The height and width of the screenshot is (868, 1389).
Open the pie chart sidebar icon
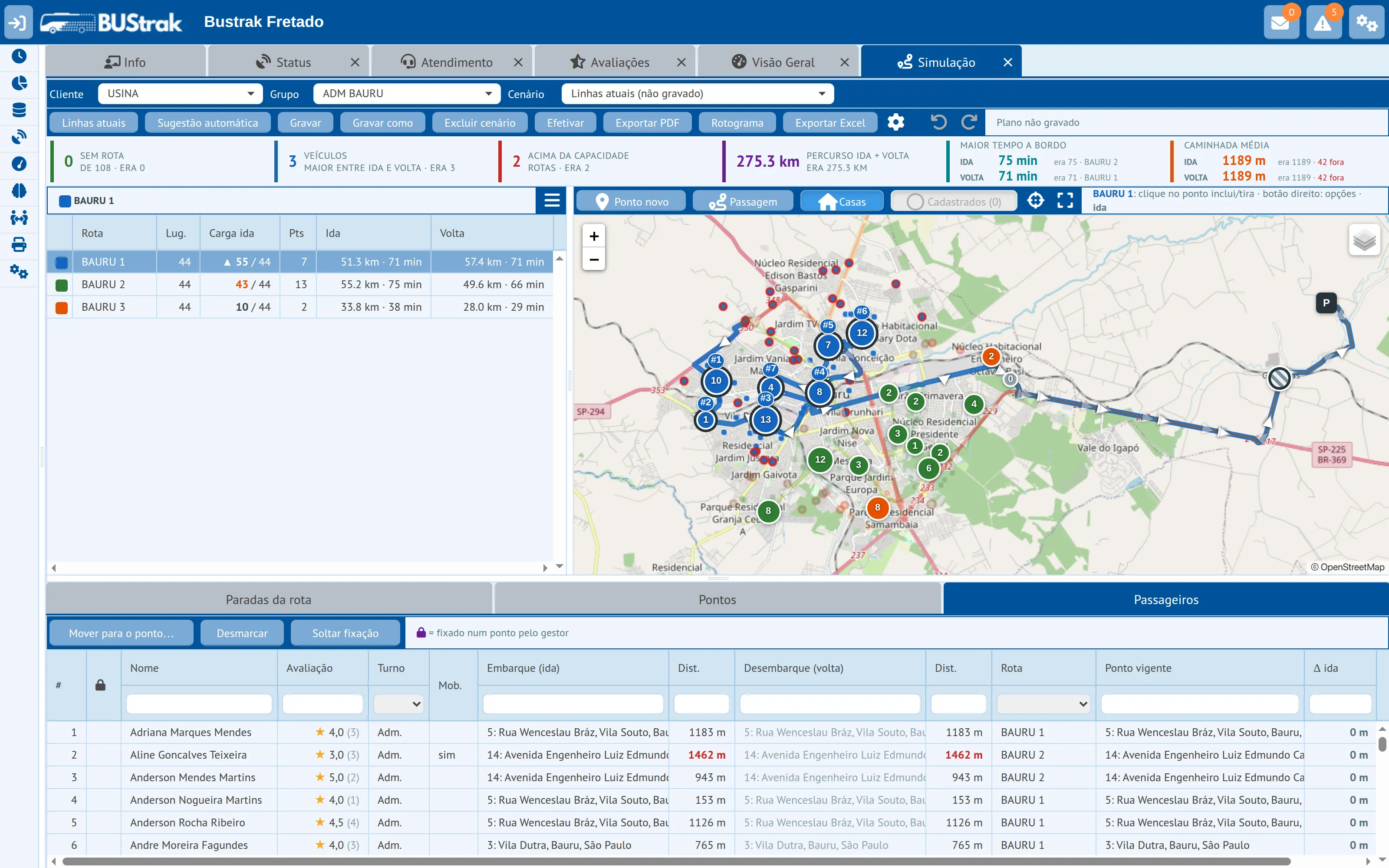point(19,82)
